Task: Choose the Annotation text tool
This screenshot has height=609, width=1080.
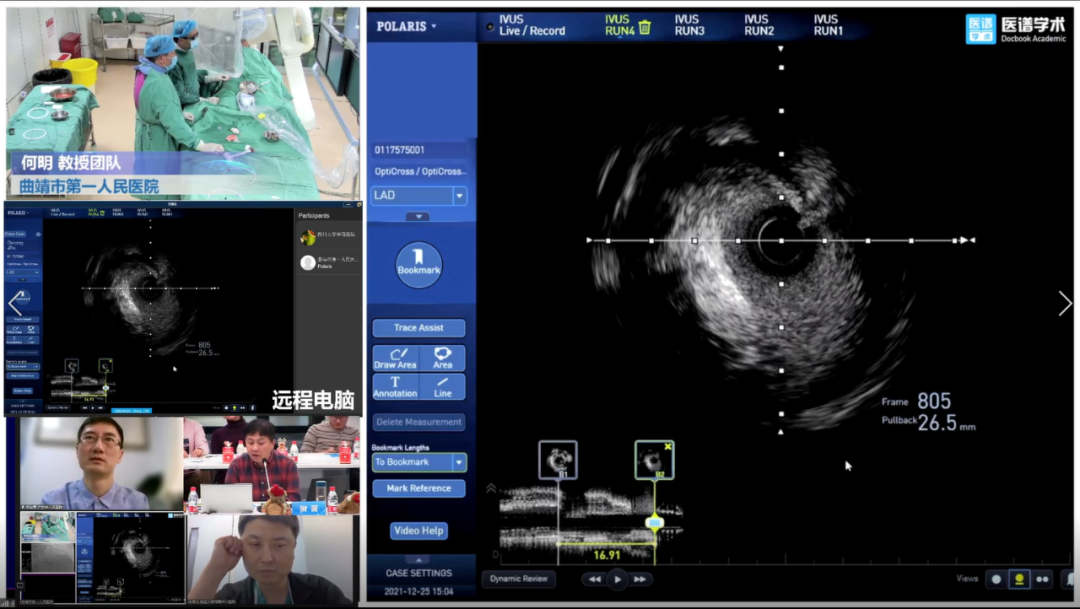Action: pos(395,387)
